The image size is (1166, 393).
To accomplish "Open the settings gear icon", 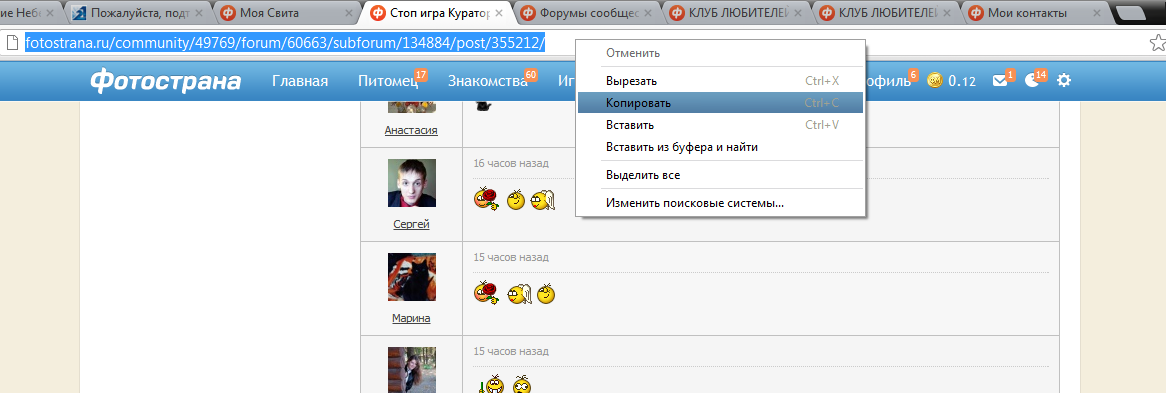I will [x=1064, y=80].
